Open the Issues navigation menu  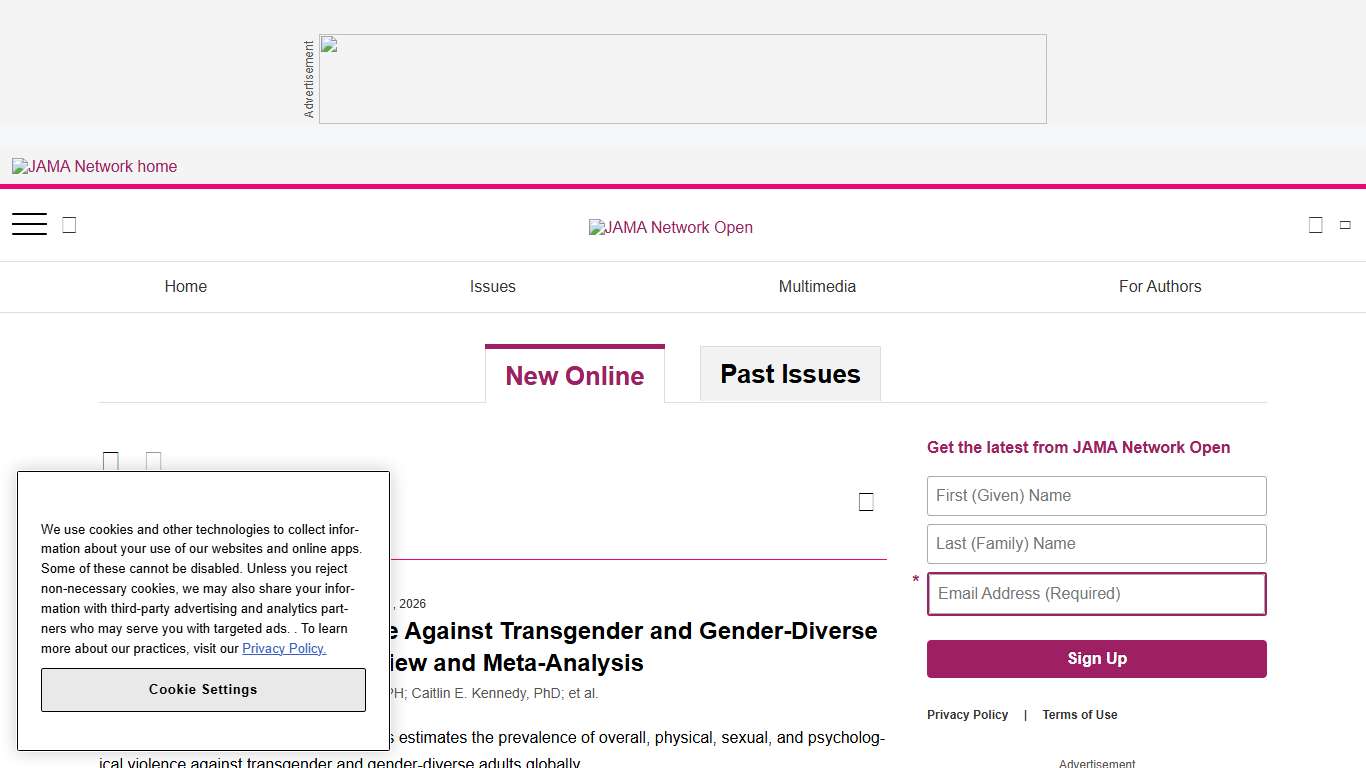[x=492, y=286]
